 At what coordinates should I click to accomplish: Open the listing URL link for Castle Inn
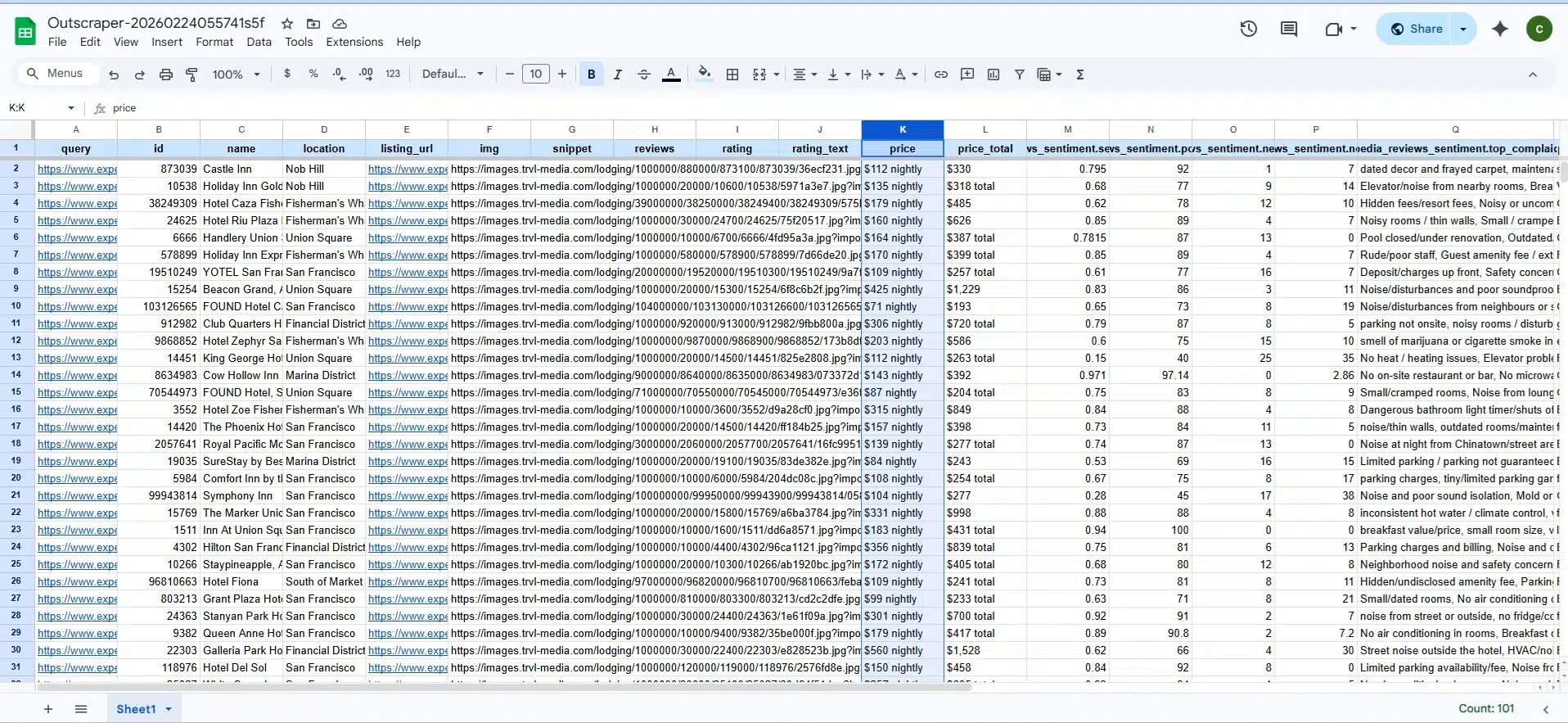(x=407, y=169)
